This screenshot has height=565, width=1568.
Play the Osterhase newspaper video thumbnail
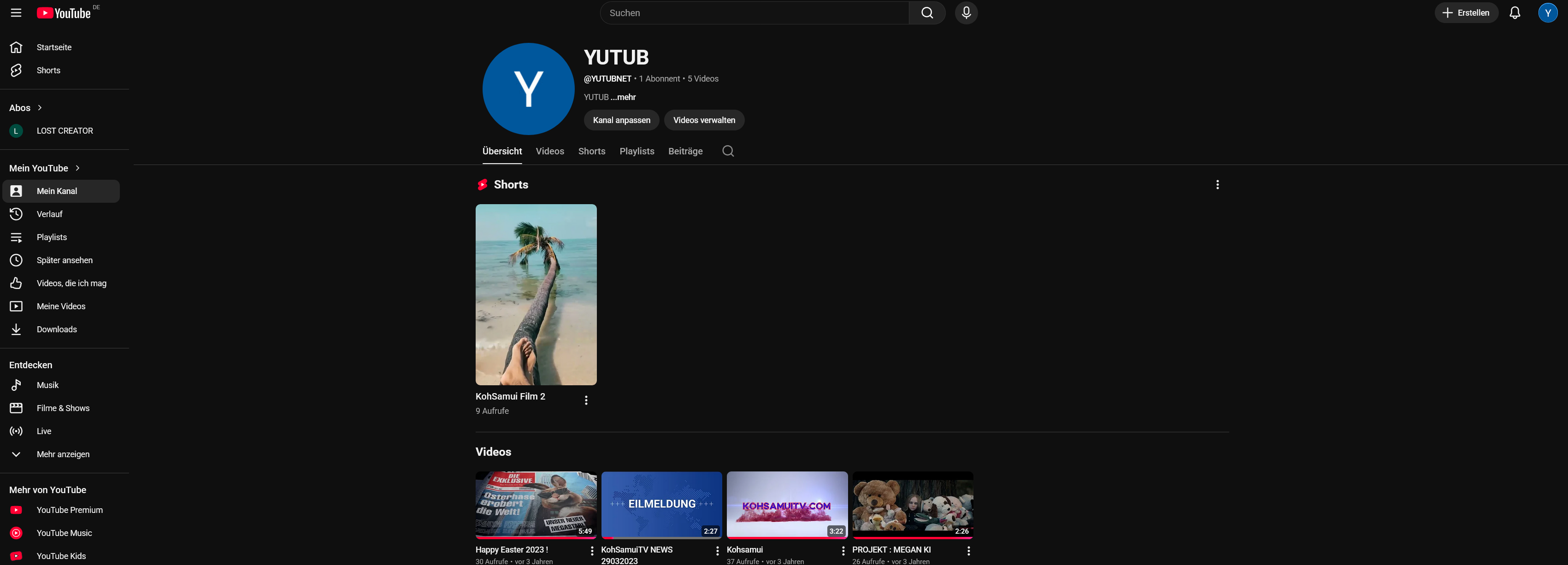pyautogui.click(x=536, y=505)
